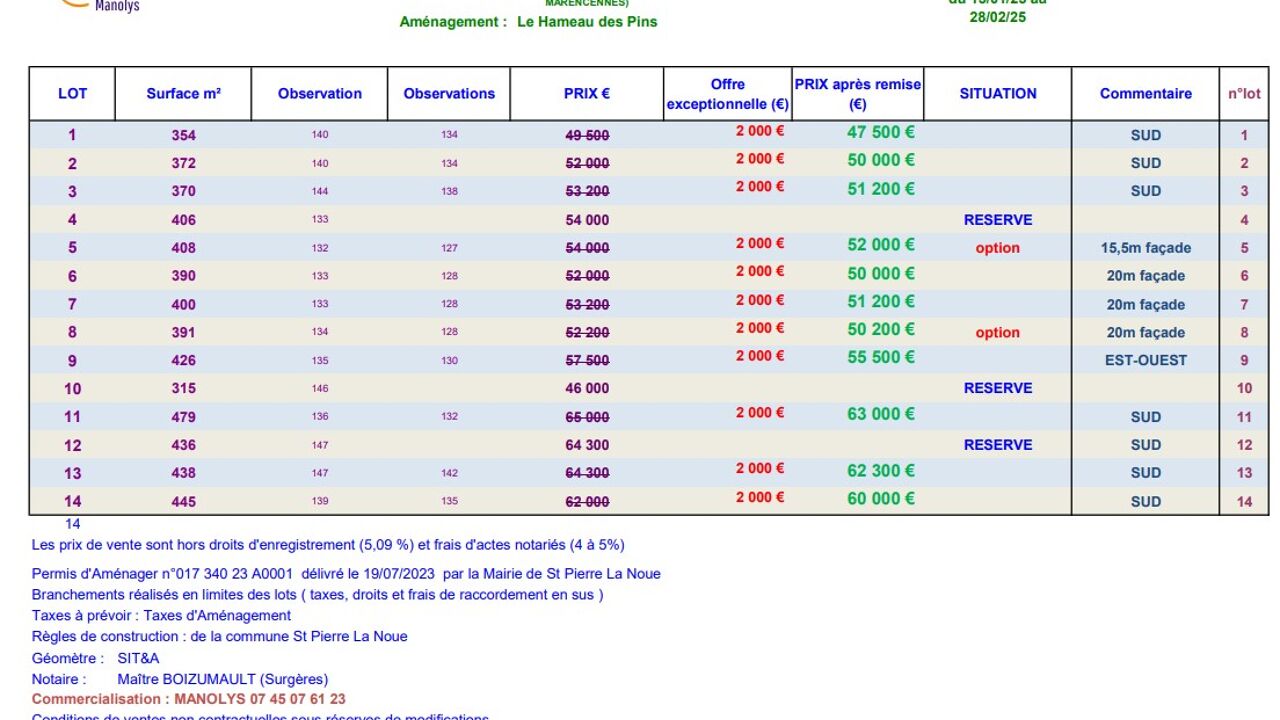Click discounted price 55 500 €

click(x=881, y=357)
